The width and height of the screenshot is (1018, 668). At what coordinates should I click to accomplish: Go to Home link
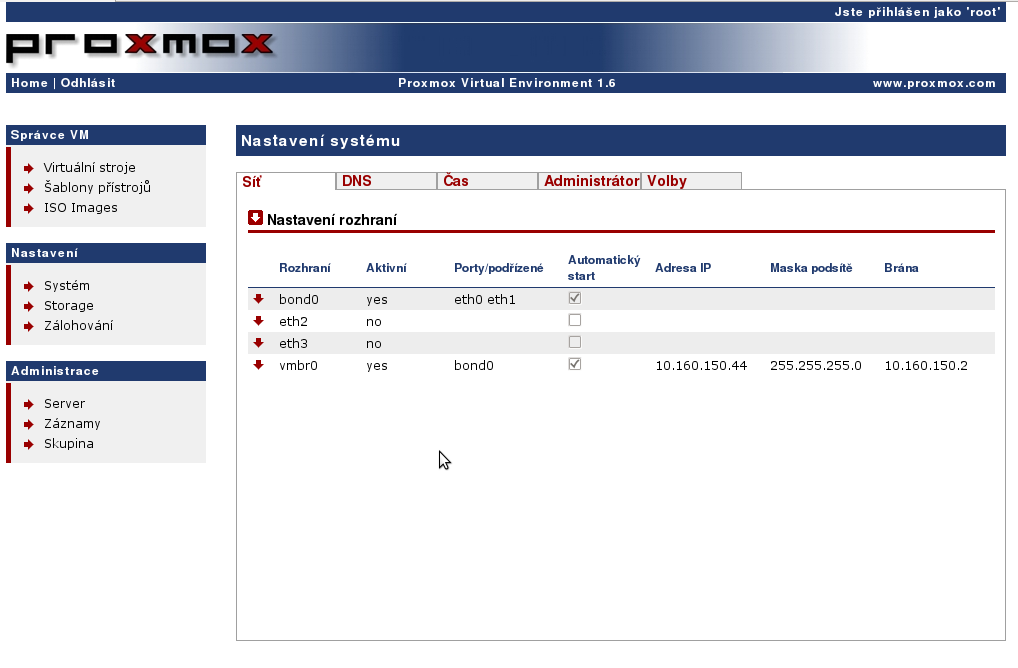tap(29, 83)
